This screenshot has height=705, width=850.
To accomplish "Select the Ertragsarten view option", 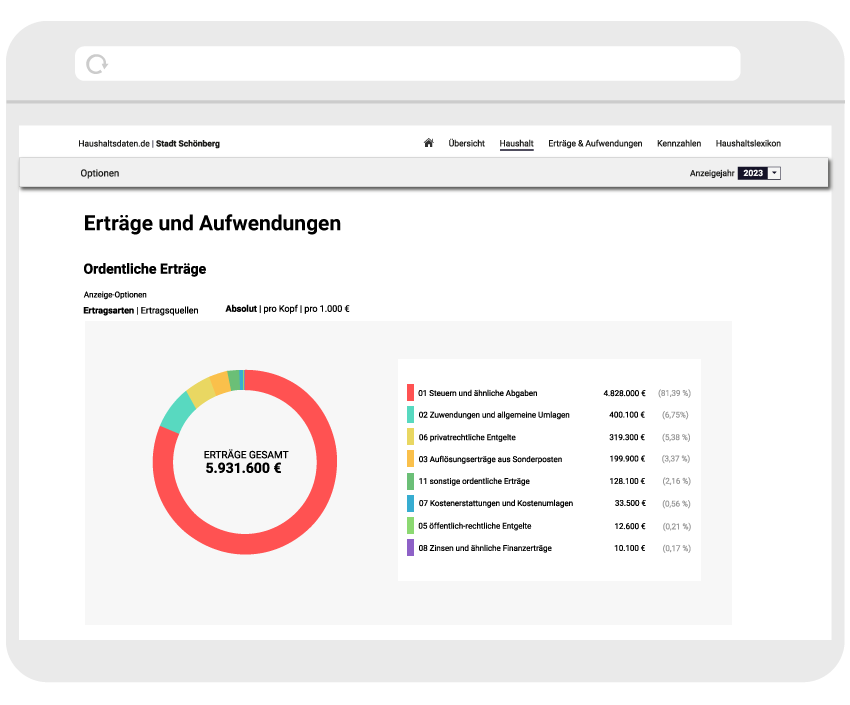I will point(108,311).
